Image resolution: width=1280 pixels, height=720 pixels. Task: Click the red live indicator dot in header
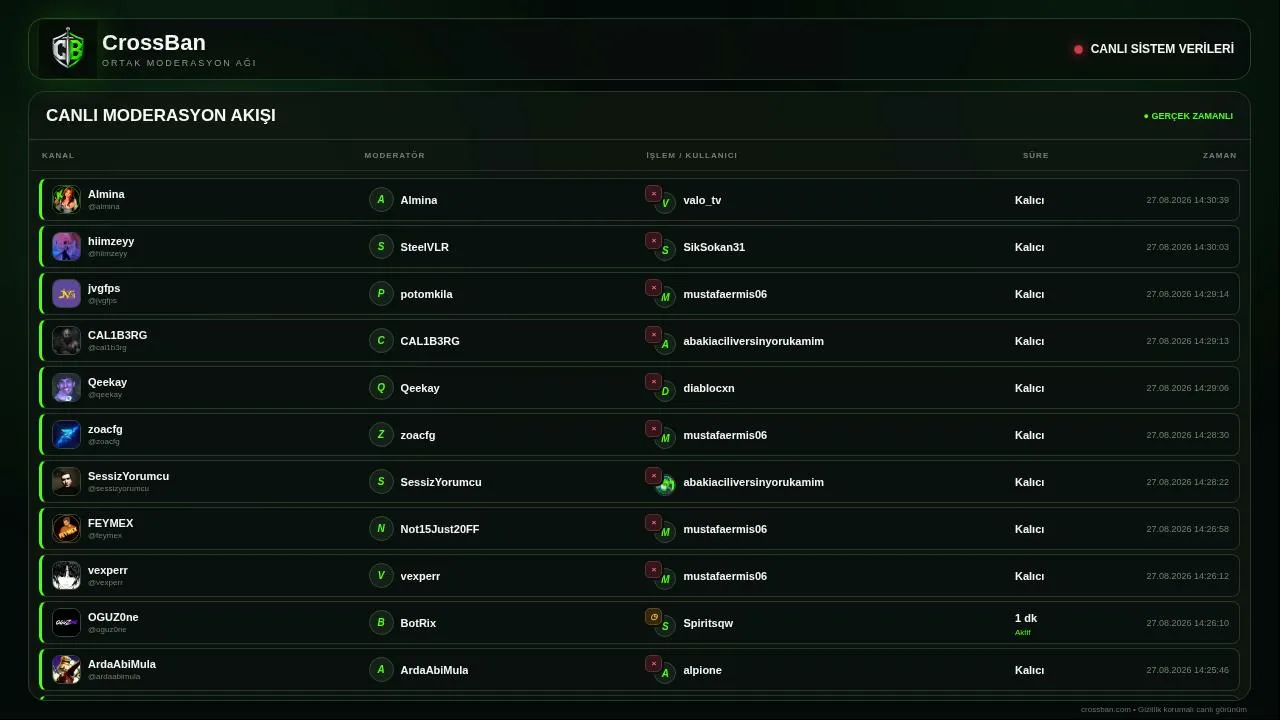[1078, 49]
